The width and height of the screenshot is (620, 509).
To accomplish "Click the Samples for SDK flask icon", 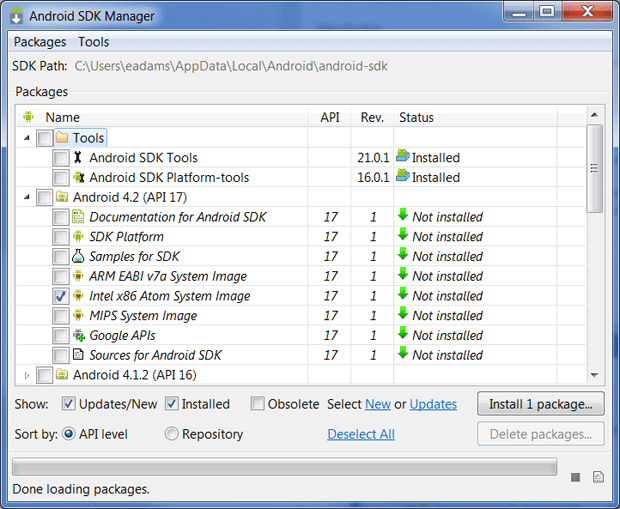I will click(x=78, y=256).
